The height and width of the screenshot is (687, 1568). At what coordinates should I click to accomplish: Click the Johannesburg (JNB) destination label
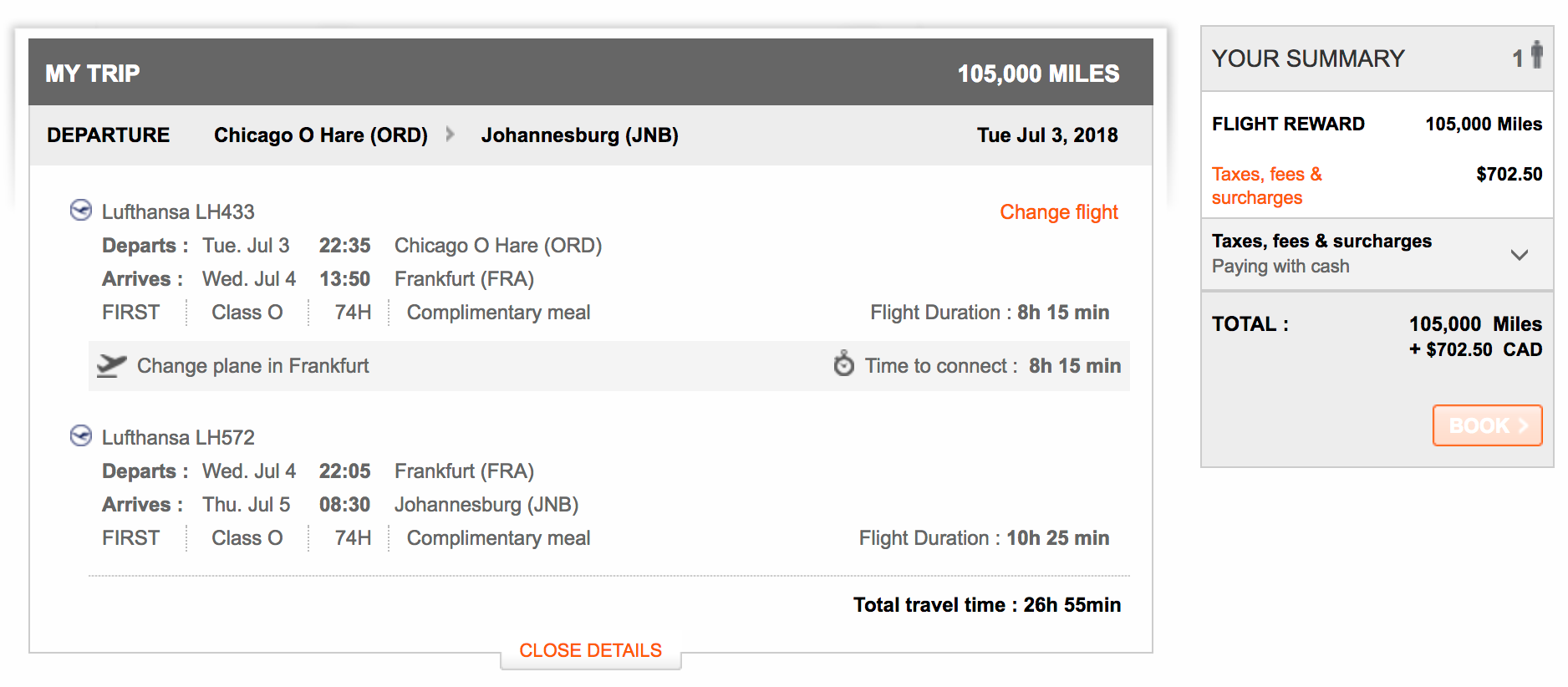click(x=579, y=135)
